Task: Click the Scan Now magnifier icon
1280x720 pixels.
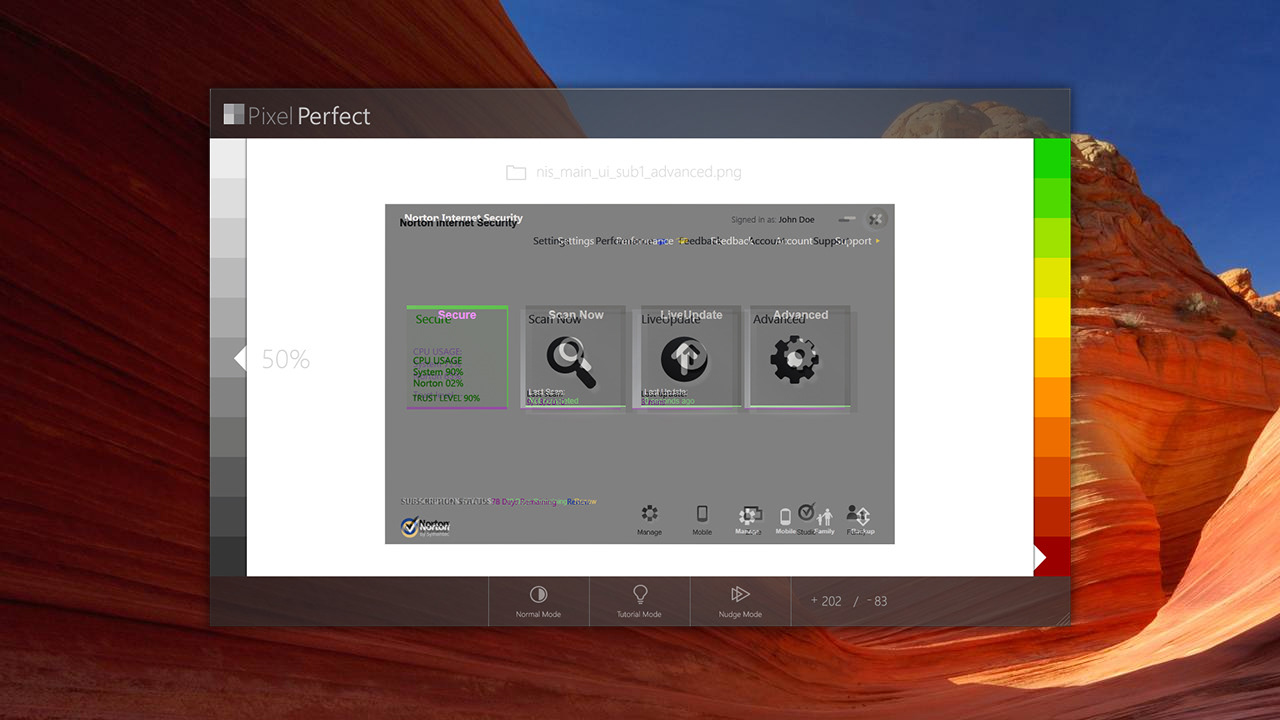Action: [571, 361]
